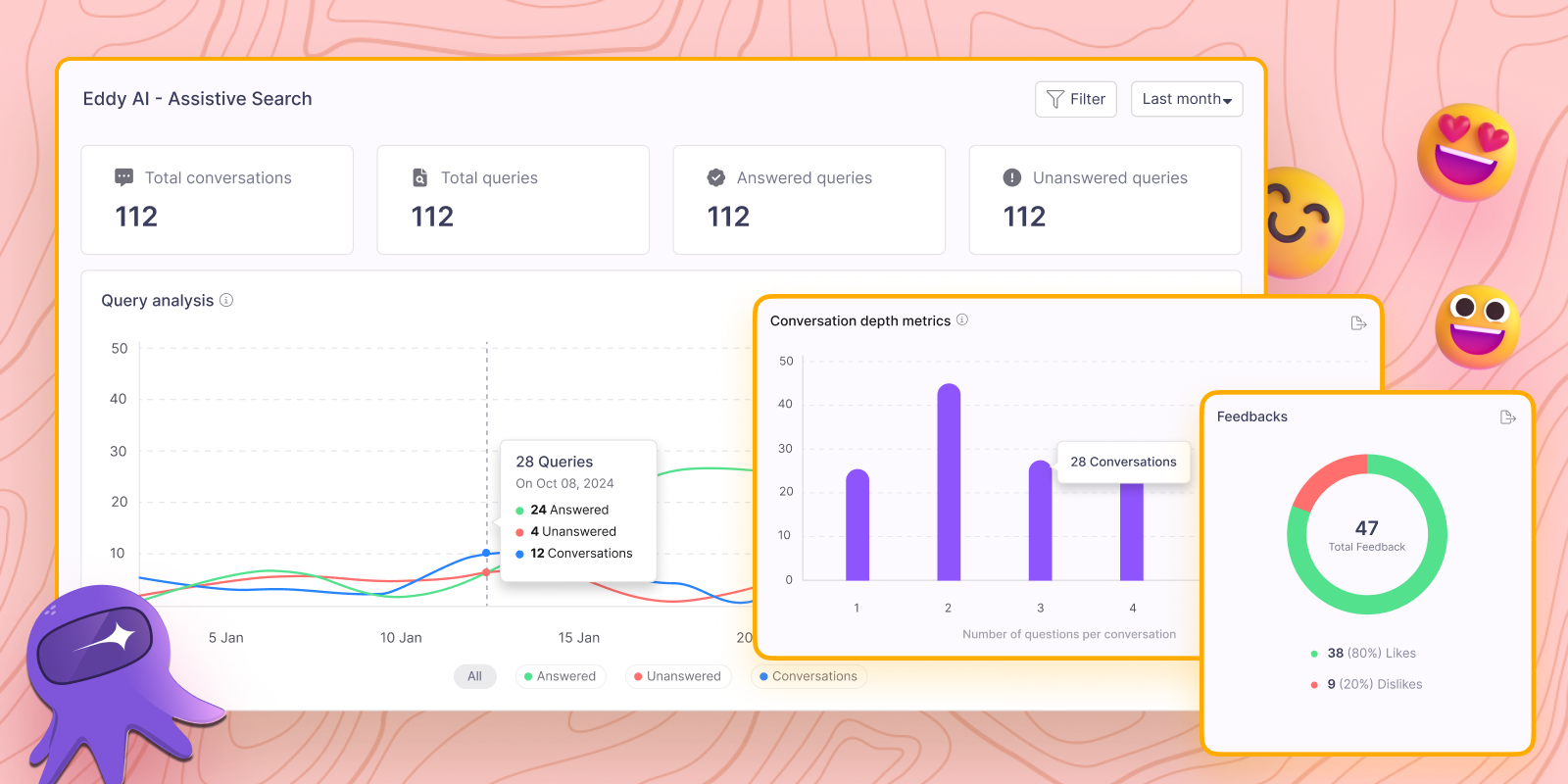This screenshot has height=784, width=1568.
Task: Click the 12 Conversations tooltip row
Action: click(x=574, y=553)
